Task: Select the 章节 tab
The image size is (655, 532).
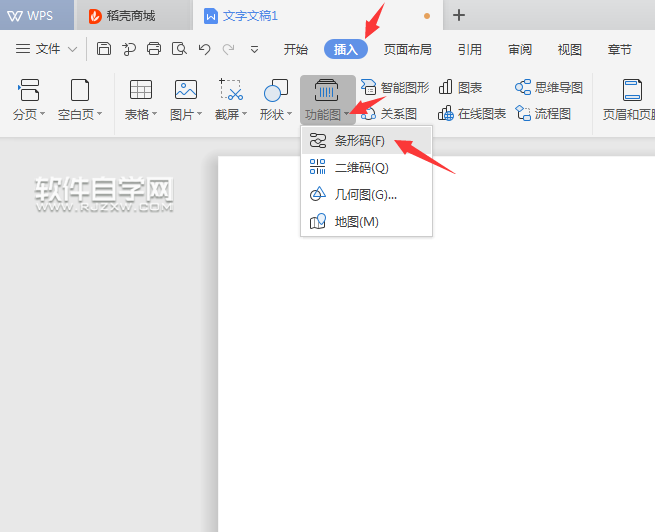Action: point(619,50)
